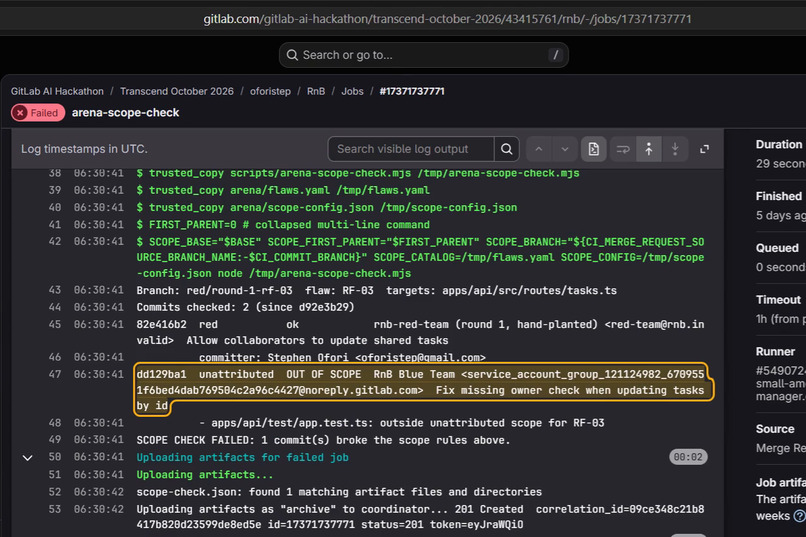Click the Source label in sidebar
This screenshot has width=806, height=537.
pyautogui.click(x=775, y=429)
